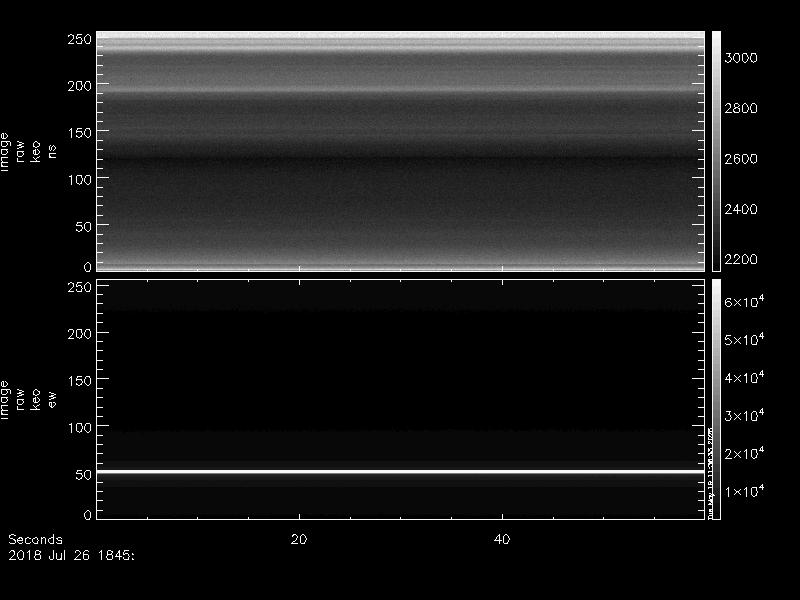Viewport: 800px width, 600px height.
Task: Click the '2600' colorbar label
Action: point(741,159)
